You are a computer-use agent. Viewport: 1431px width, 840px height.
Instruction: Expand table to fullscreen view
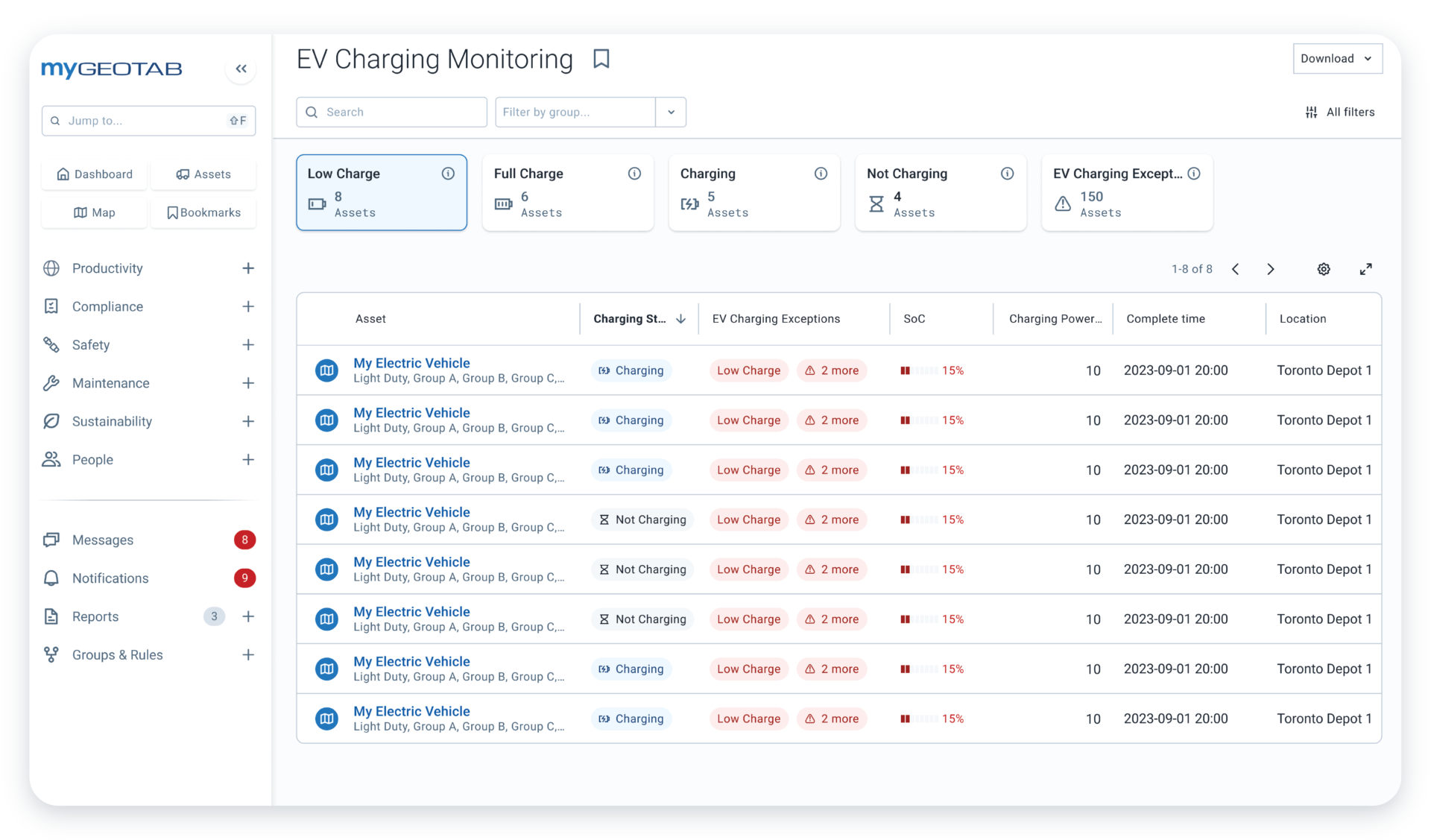[1365, 269]
